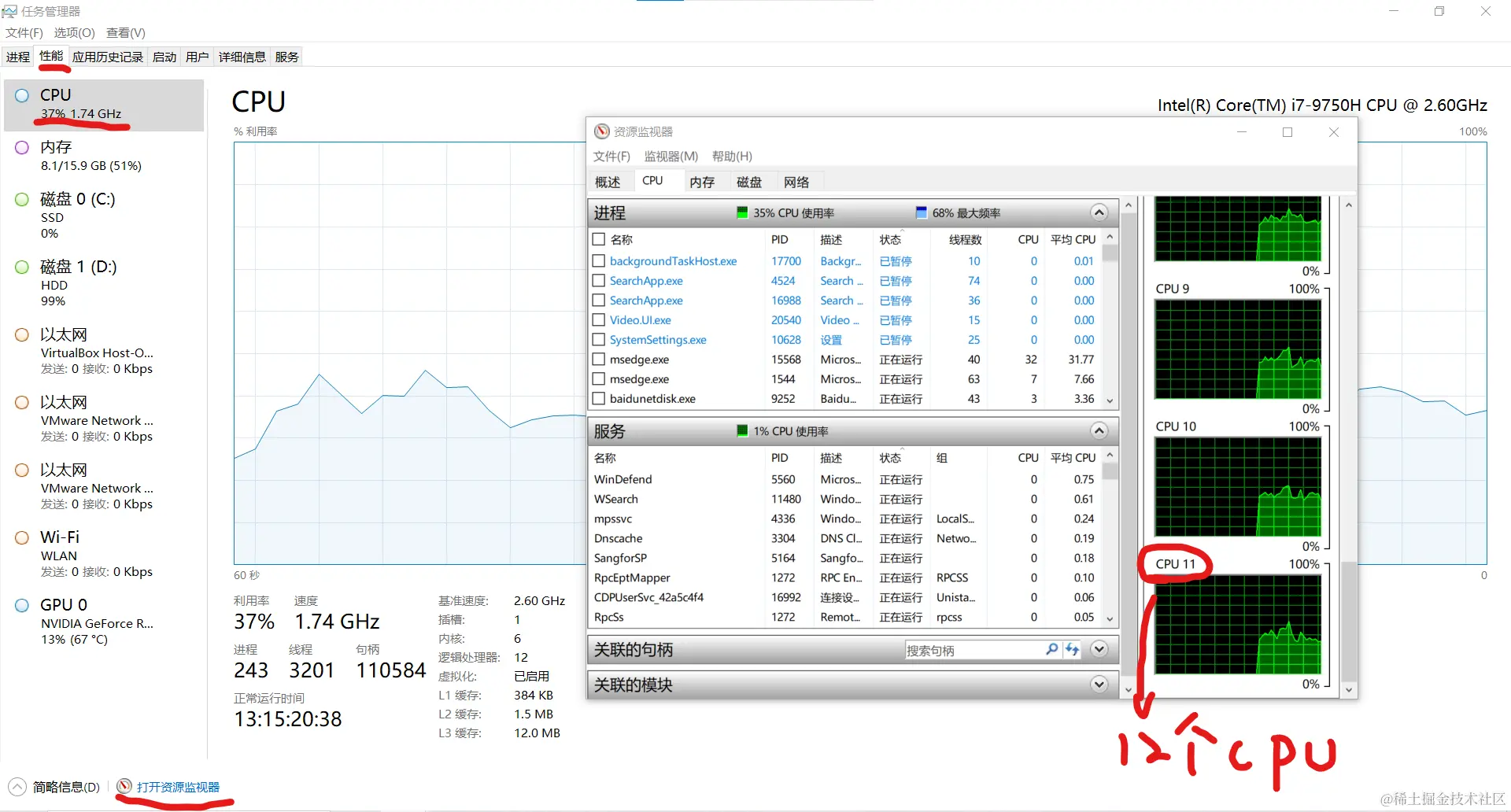The image size is (1511, 812).
Task: Click the search magnifier in handles search box
Action: click(1051, 649)
